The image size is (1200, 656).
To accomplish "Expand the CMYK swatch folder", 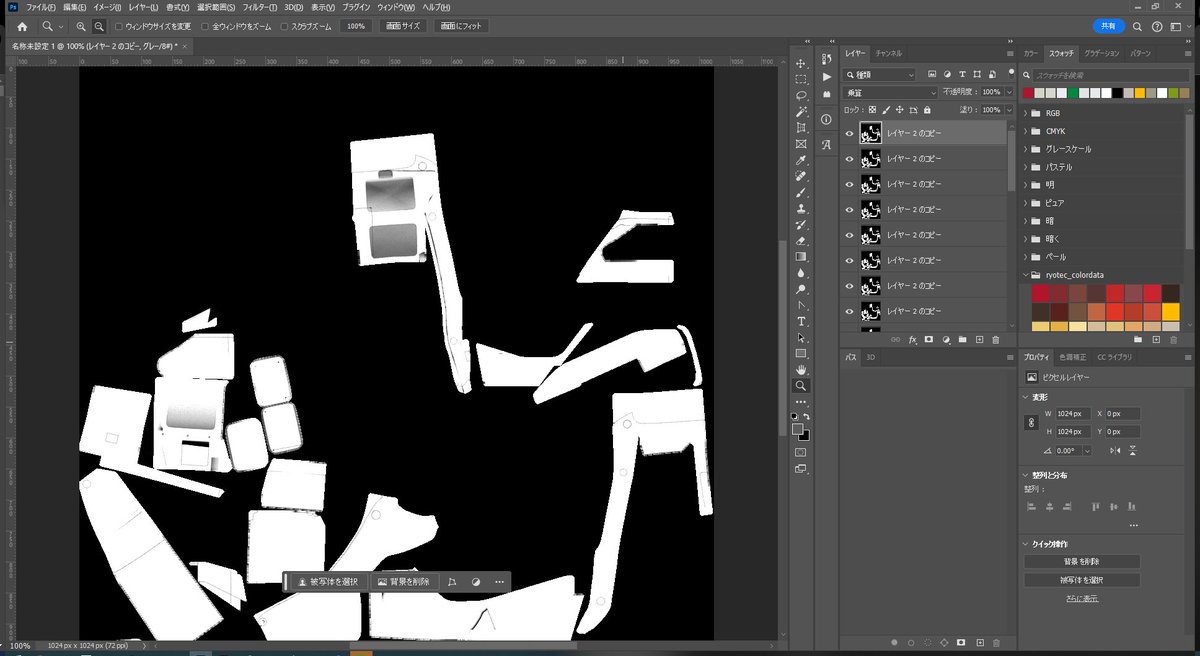I will [1027, 131].
